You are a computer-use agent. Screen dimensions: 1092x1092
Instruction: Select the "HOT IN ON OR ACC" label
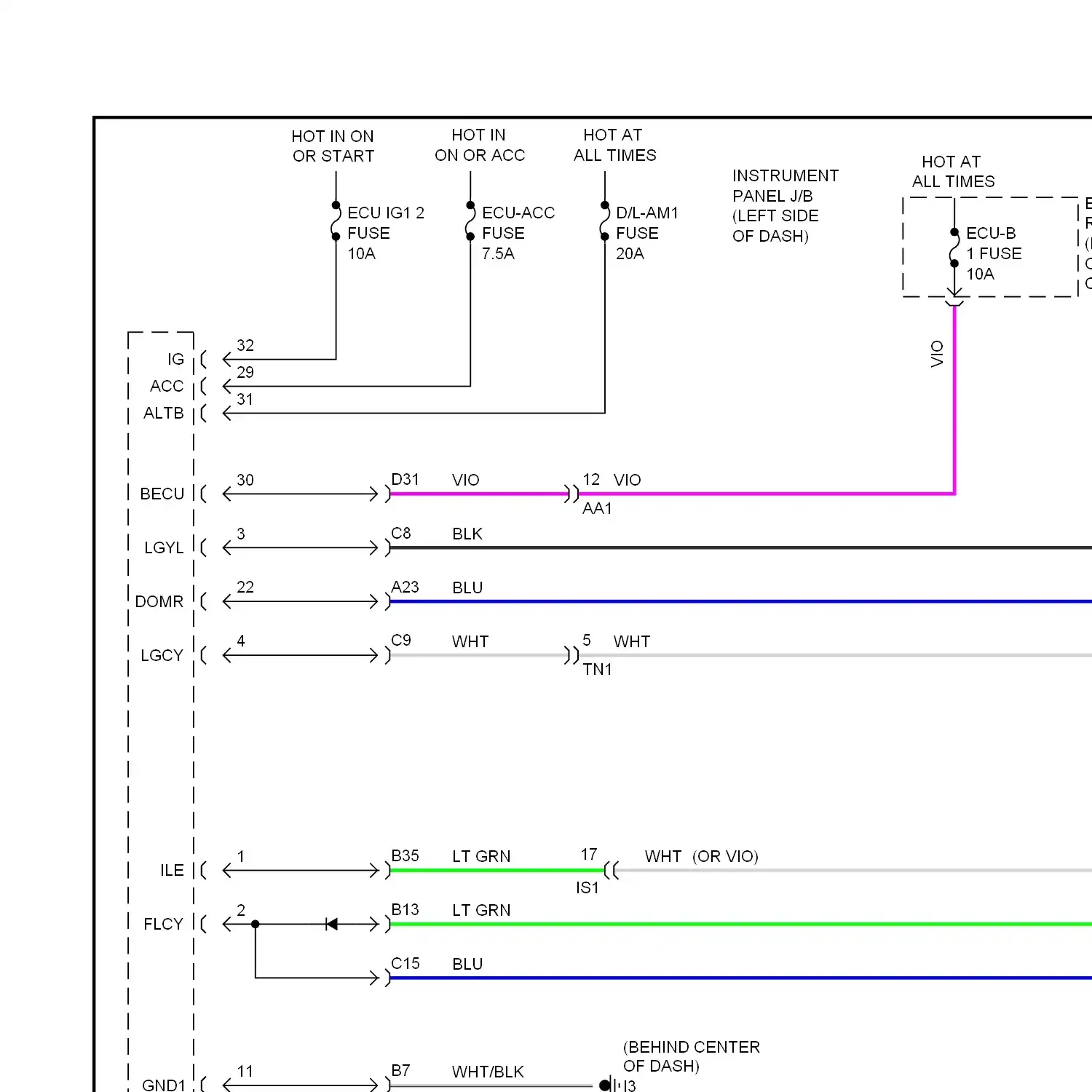480,145
